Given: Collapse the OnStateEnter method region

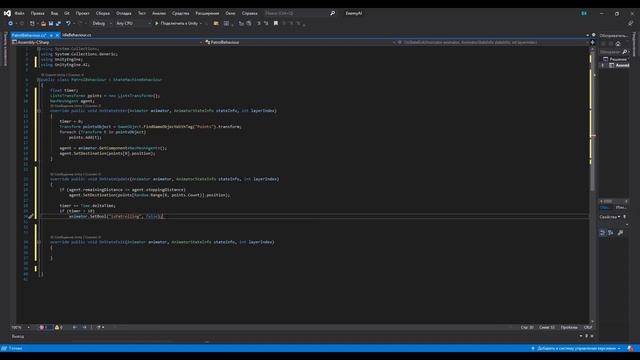Looking at the screenshot, I should [x=39, y=111].
